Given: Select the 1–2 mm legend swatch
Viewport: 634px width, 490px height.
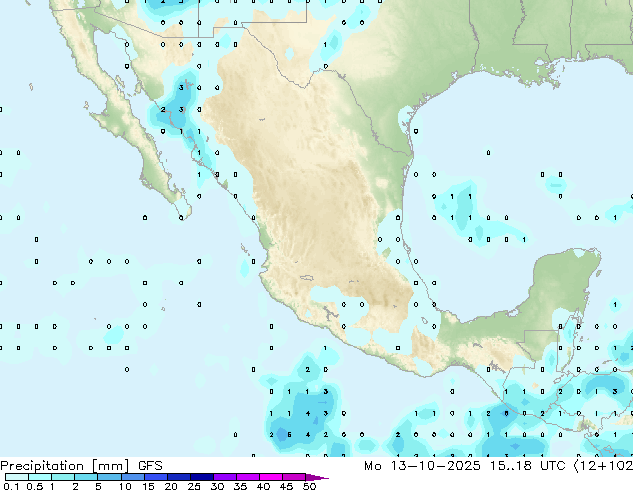Looking at the screenshot, I should pos(63,477).
